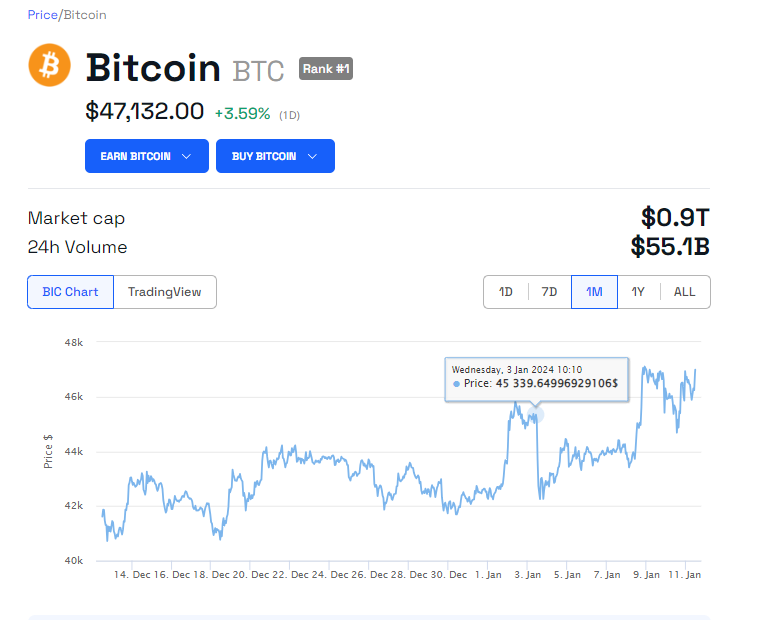Click the highlighted 3 Jan chart data point
The image size is (774, 620).
coord(536,414)
